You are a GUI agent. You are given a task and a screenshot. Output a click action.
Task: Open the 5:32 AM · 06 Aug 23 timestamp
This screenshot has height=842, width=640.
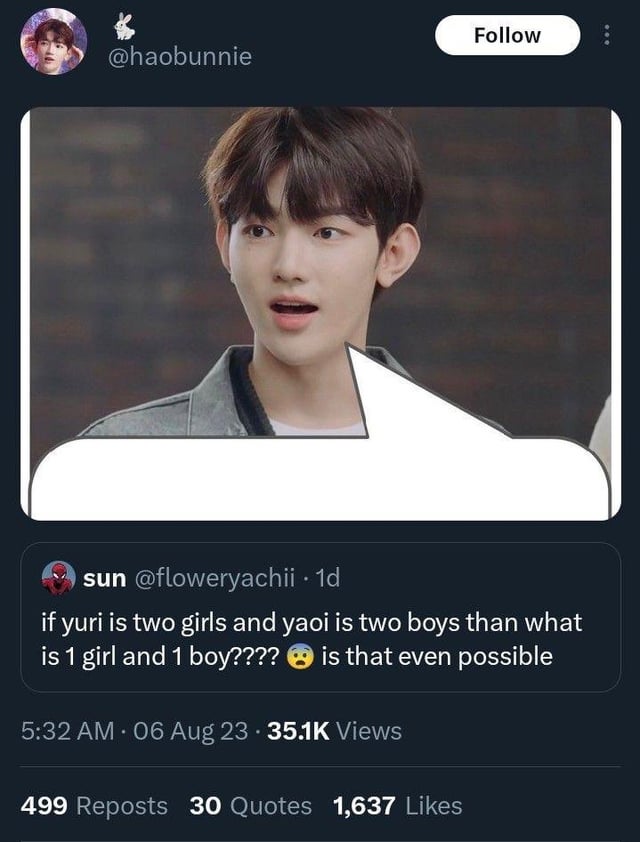(135, 731)
